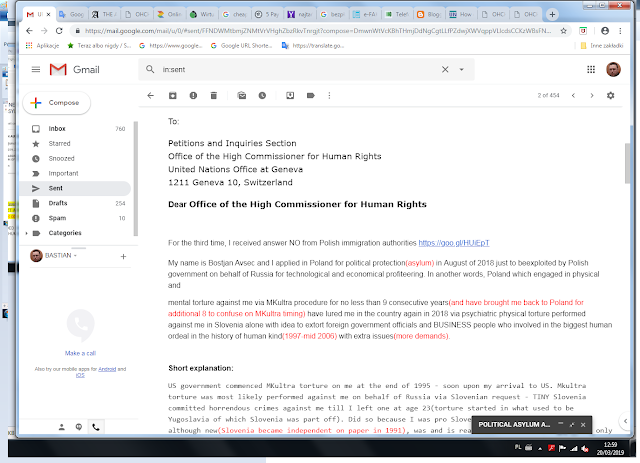Bookmark this page with the star
The image size is (640, 463).
point(564,31)
